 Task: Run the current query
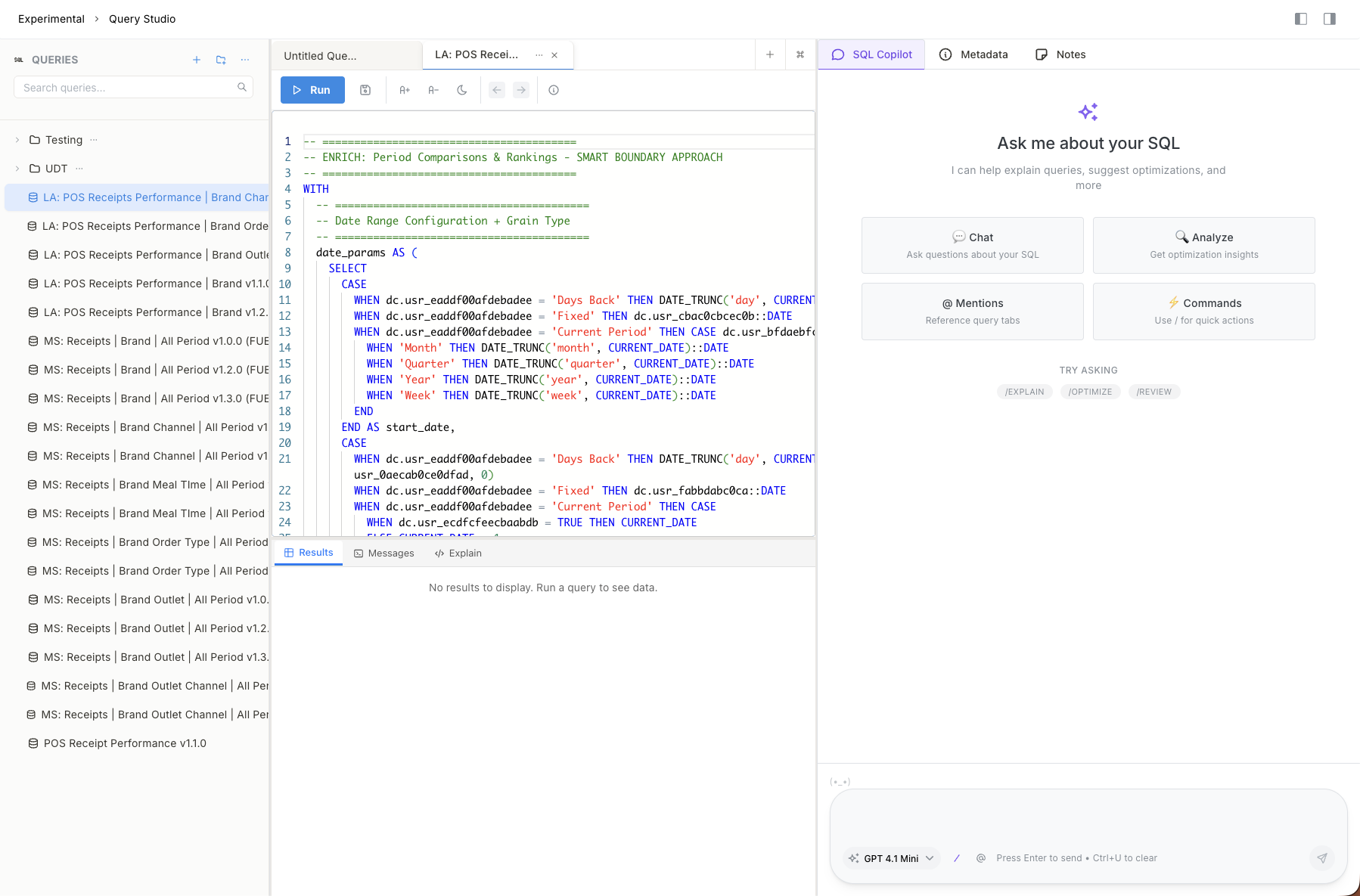[x=312, y=90]
